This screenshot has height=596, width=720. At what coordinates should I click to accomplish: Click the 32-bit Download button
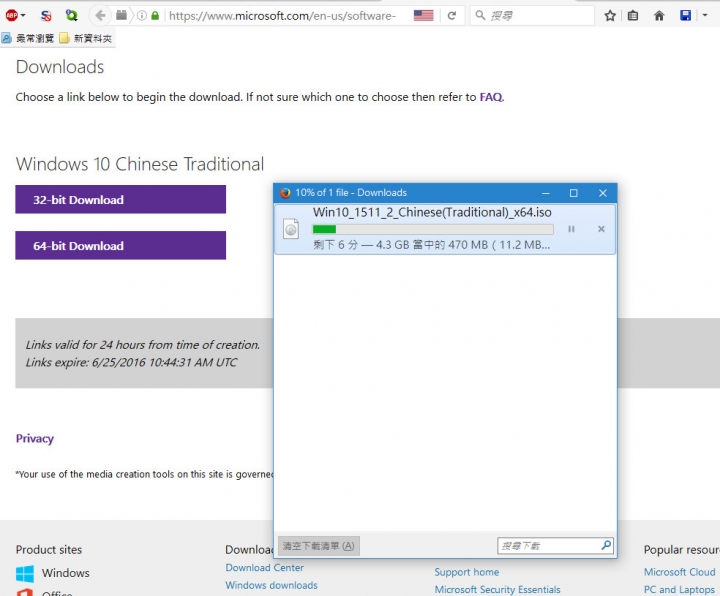click(x=120, y=199)
